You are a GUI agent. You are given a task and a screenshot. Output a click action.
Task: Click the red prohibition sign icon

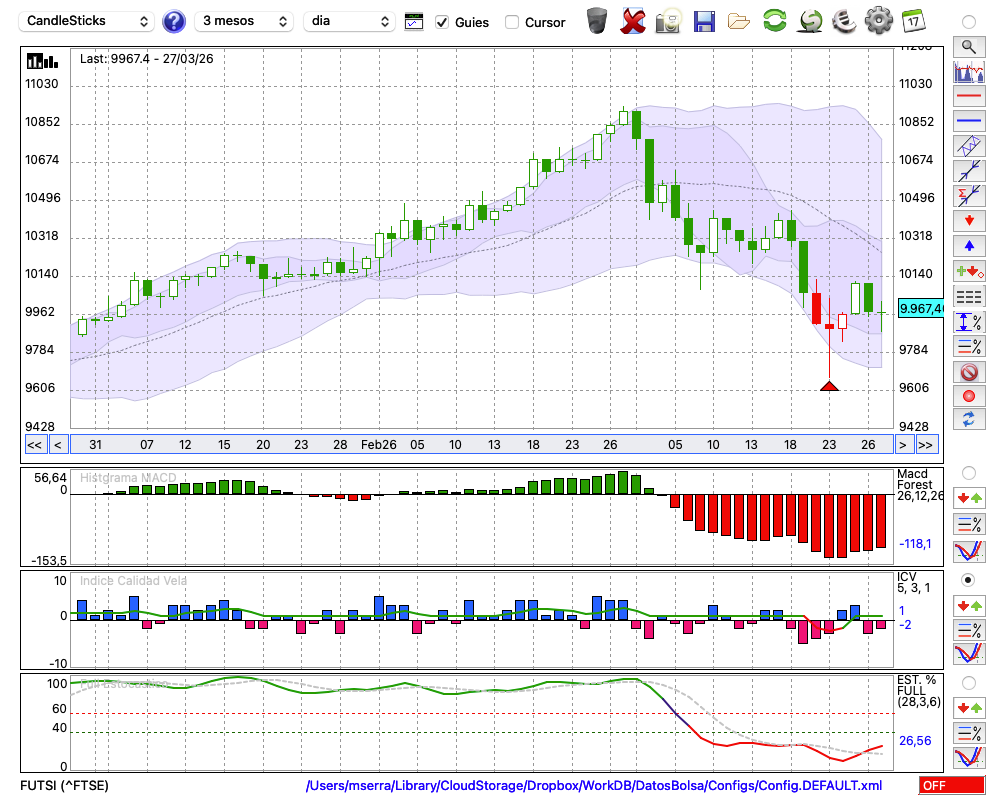(969, 371)
